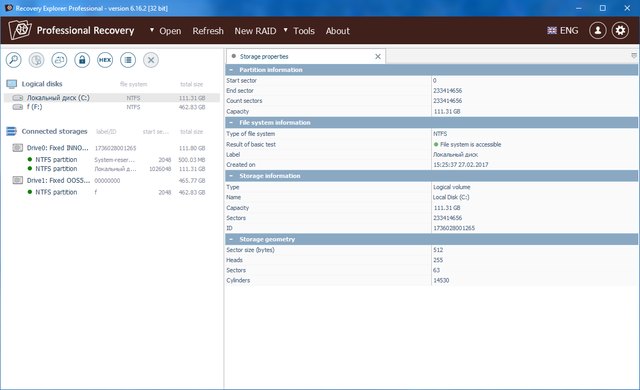Click the HEX viewer icon

coord(105,60)
